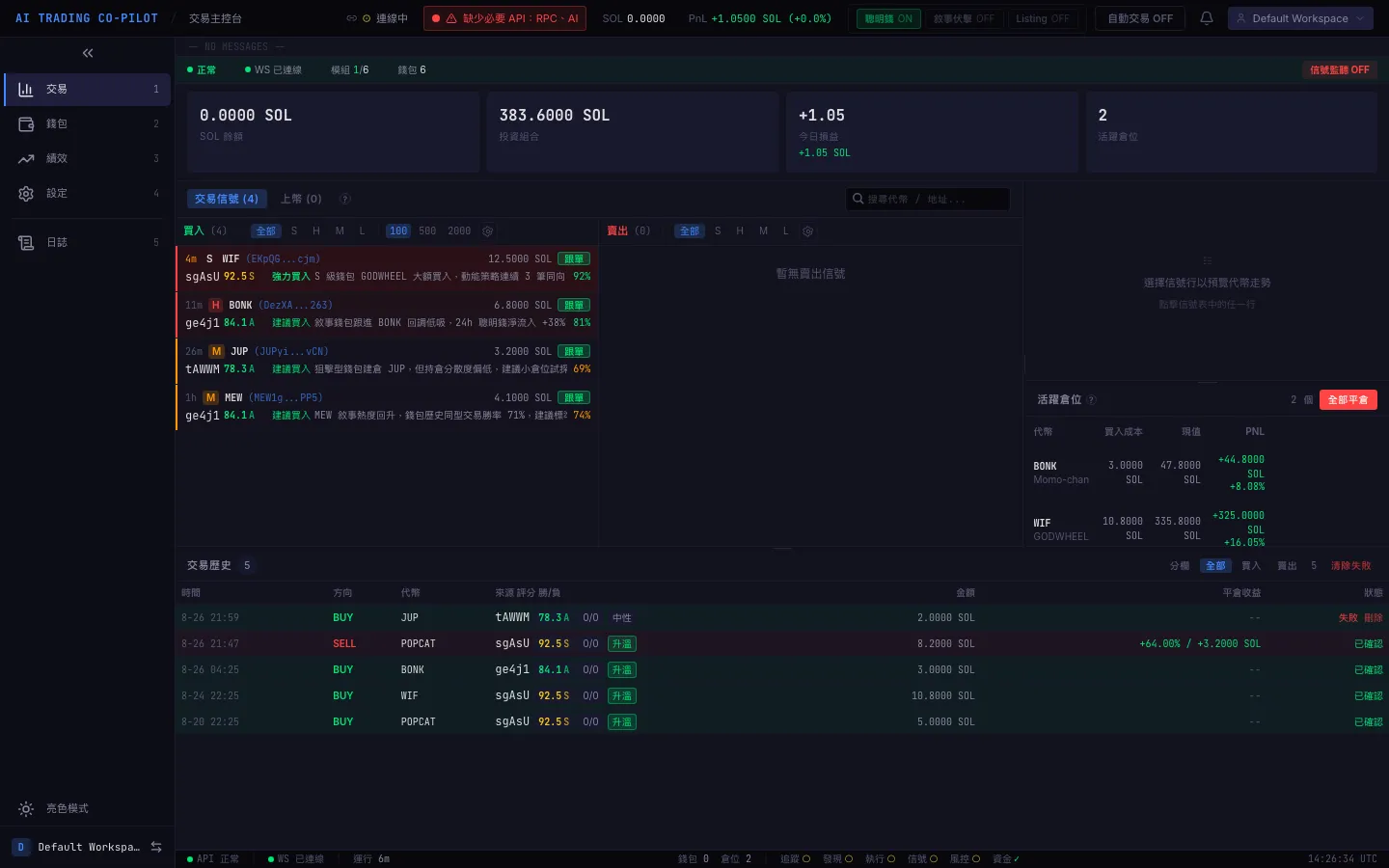Viewport: 1389px width, 868px height.
Task: Select the 100 amount option in buy filter
Action: (x=398, y=231)
